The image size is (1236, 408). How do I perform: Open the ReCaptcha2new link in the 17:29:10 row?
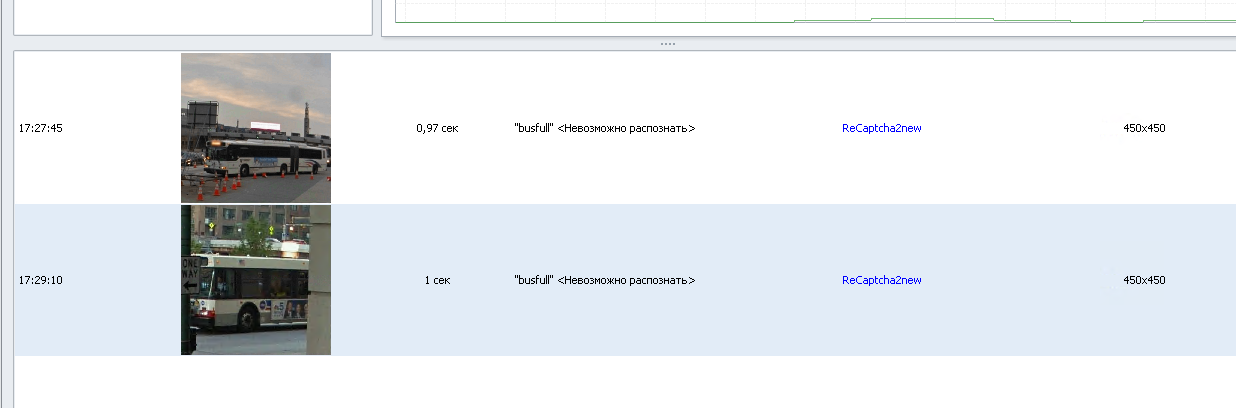point(881,280)
